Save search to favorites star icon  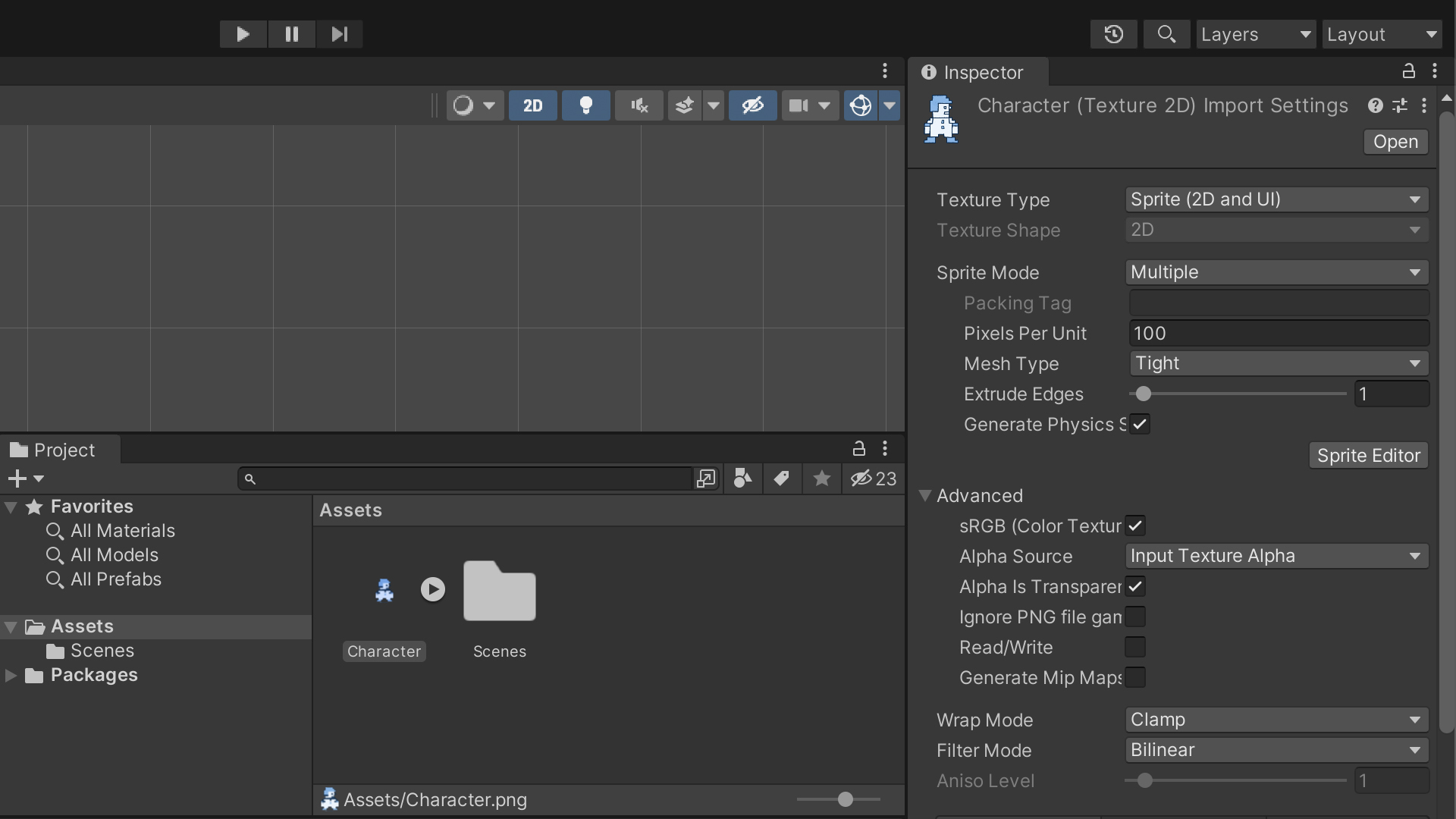(x=821, y=479)
